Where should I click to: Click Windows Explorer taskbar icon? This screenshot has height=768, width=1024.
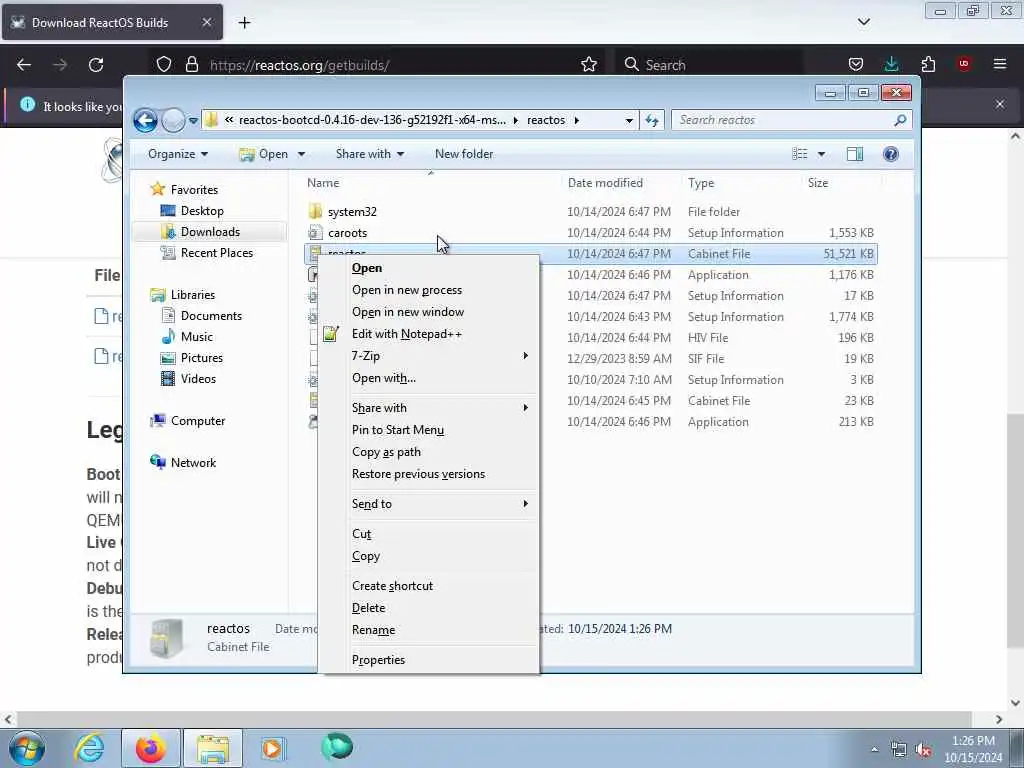[213, 748]
